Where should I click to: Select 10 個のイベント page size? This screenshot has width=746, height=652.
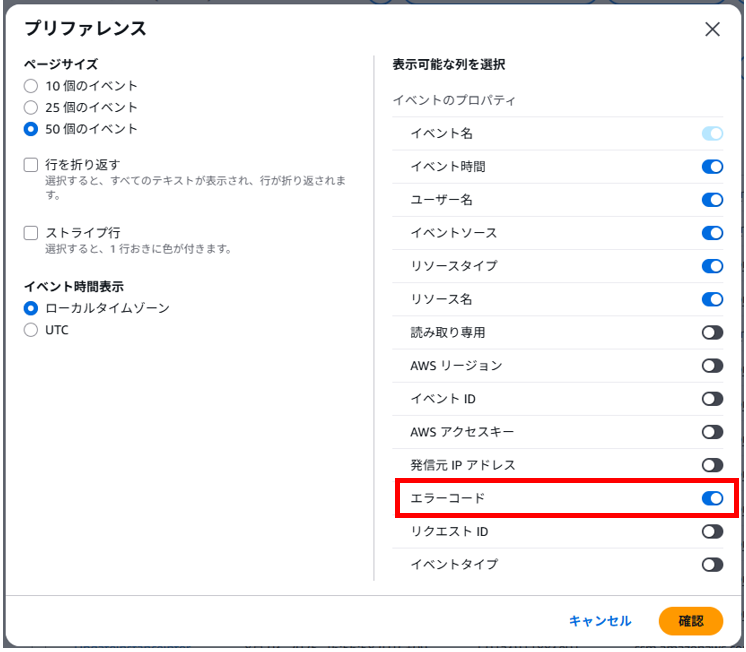31,86
